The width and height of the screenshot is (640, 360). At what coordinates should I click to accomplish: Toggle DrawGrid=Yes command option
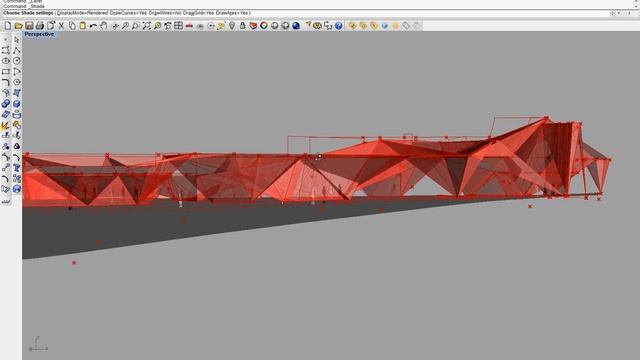click(x=198, y=13)
